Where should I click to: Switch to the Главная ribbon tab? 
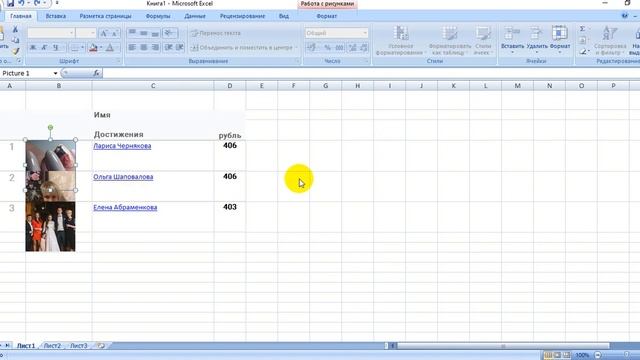[x=21, y=16]
